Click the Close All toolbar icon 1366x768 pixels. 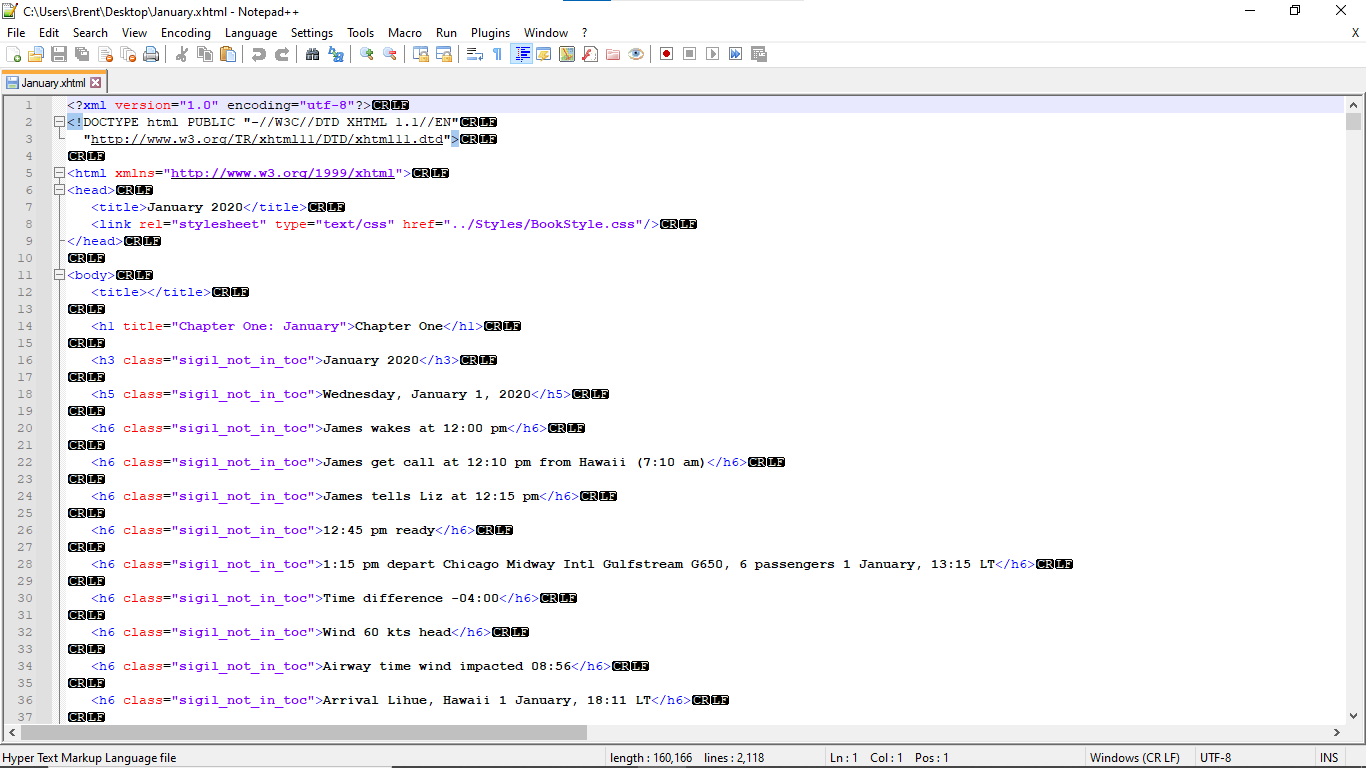pos(128,54)
